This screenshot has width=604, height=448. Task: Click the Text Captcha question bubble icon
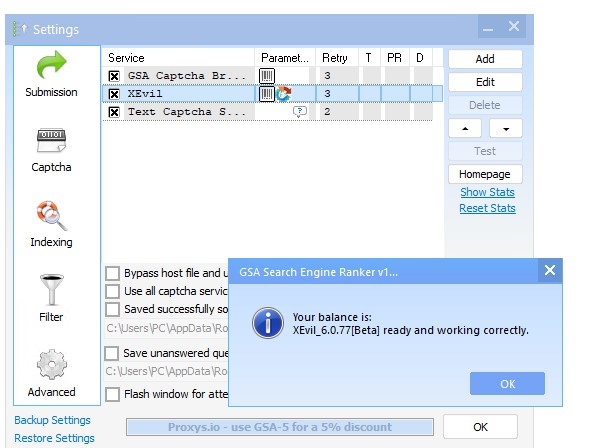click(x=299, y=112)
